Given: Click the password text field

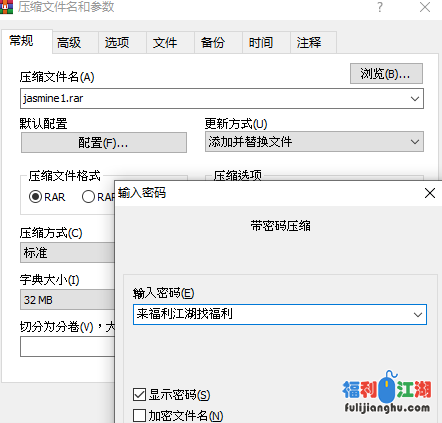Looking at the screenshot, I should click(272, 314).
